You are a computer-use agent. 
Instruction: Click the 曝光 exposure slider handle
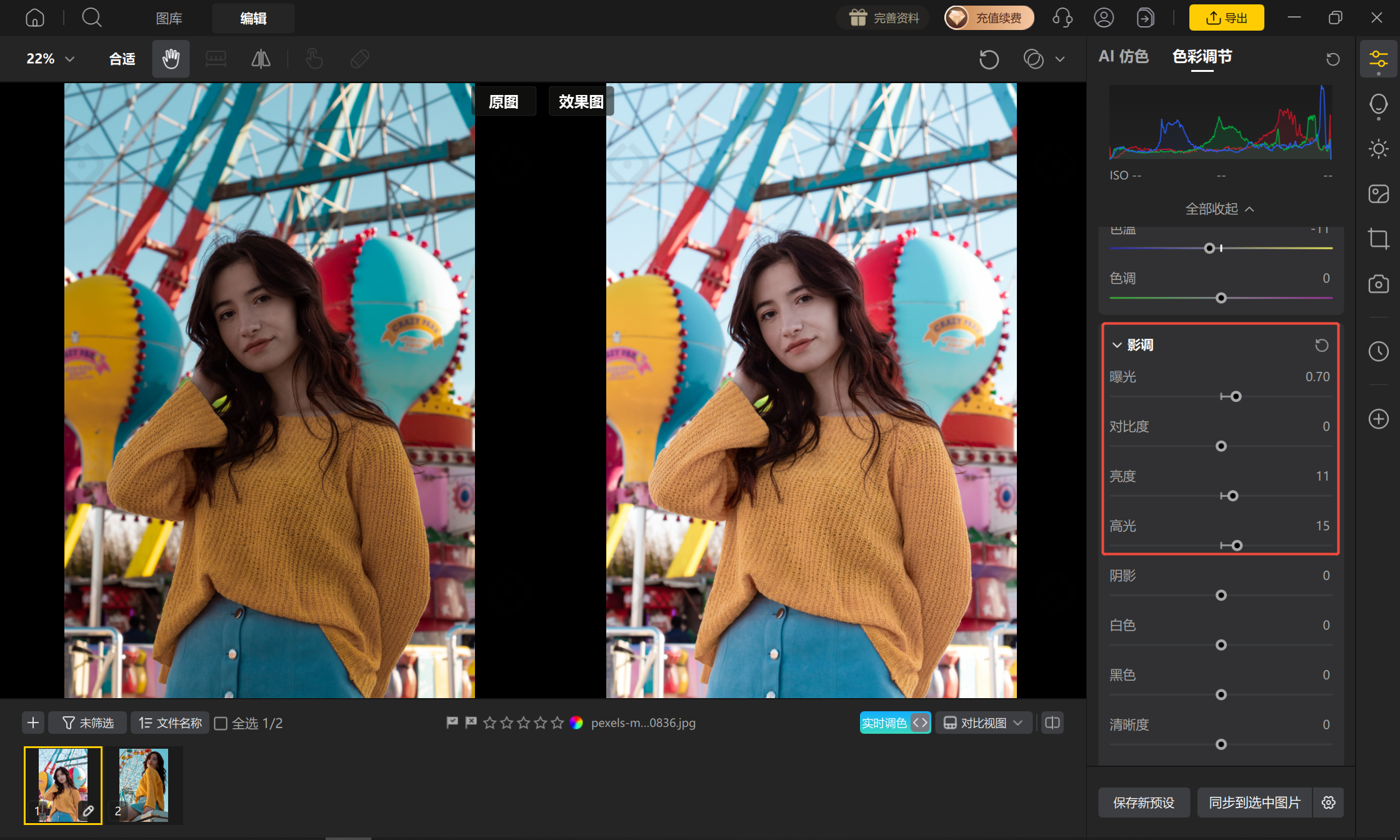pos(1236,396)
